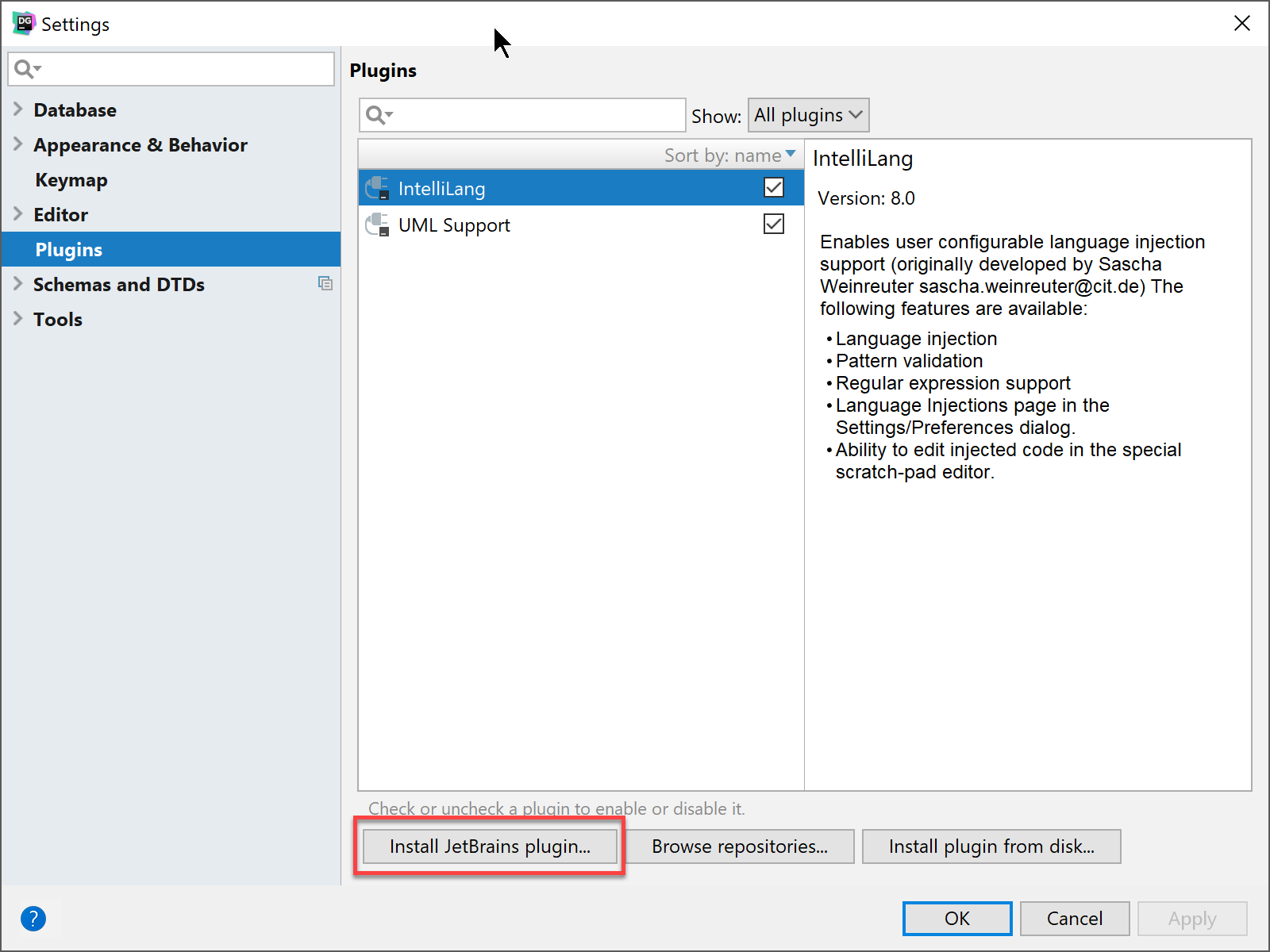Click the Apply button
Screen dimensions: 1270x952
click(x=1192, y=919)
